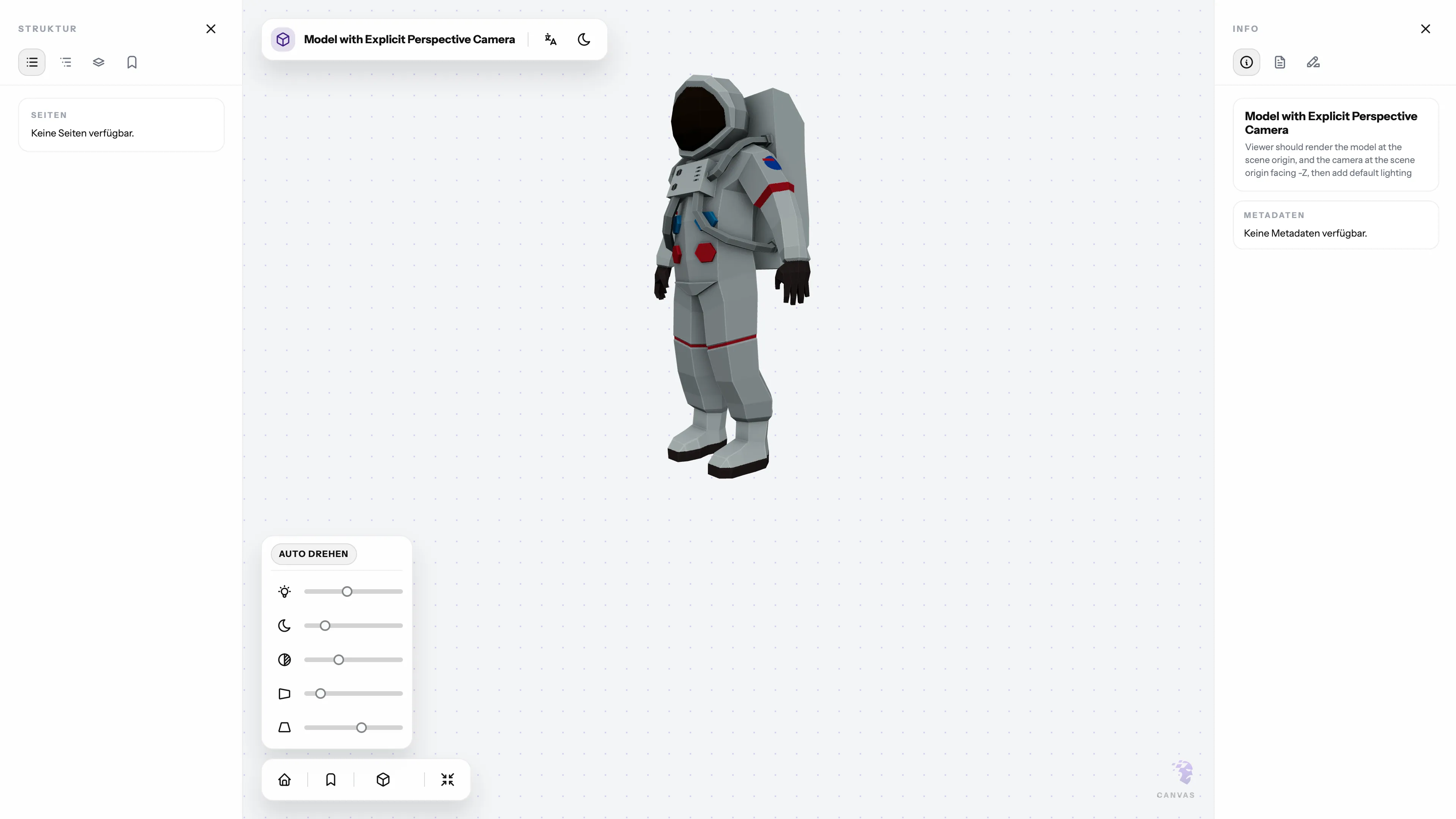Click the moon ambient light icon
This screenshot has width=1456, height=819.
pos(284,625)
